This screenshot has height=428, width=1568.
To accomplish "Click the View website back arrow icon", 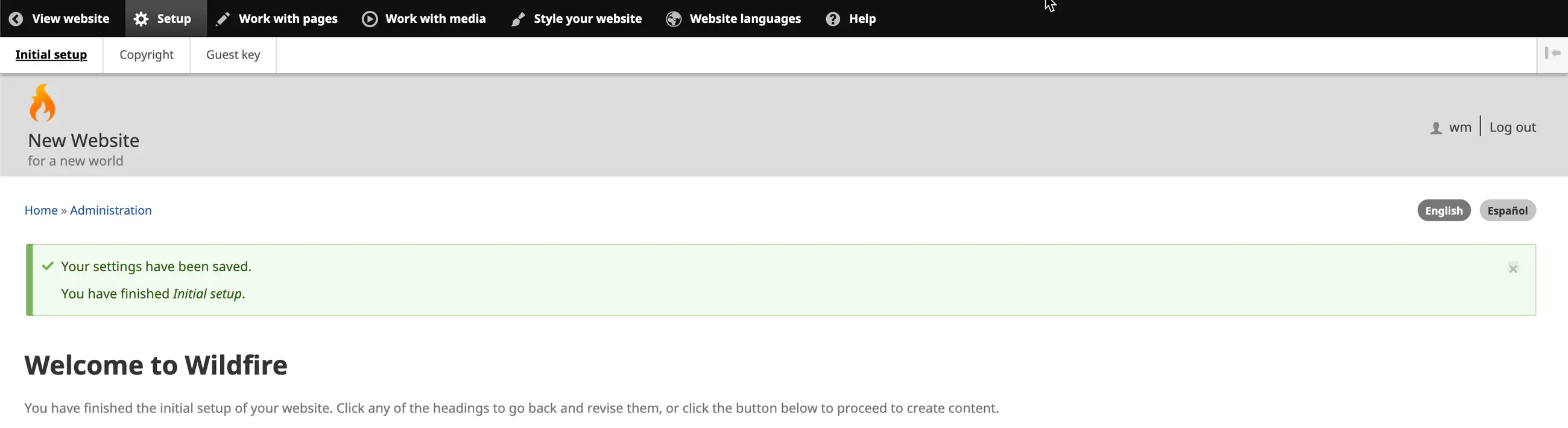I will [x=16, y=19].
